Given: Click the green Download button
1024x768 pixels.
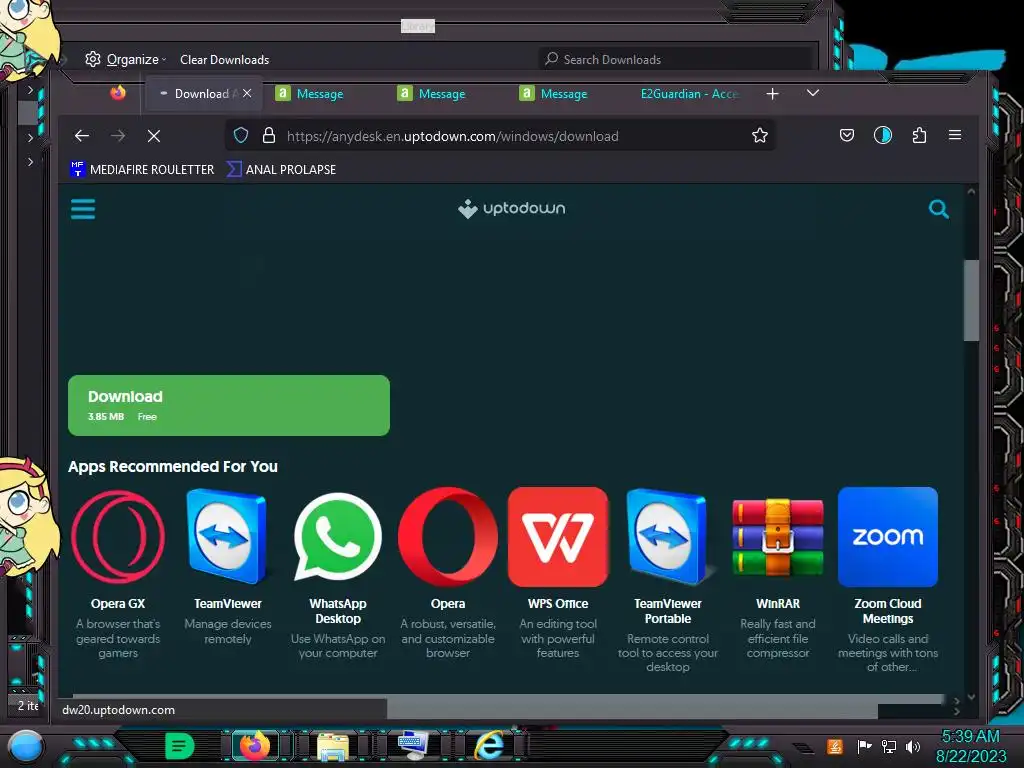Looking at the screenshot, I should pyautogui.click(x=229, y=405).
